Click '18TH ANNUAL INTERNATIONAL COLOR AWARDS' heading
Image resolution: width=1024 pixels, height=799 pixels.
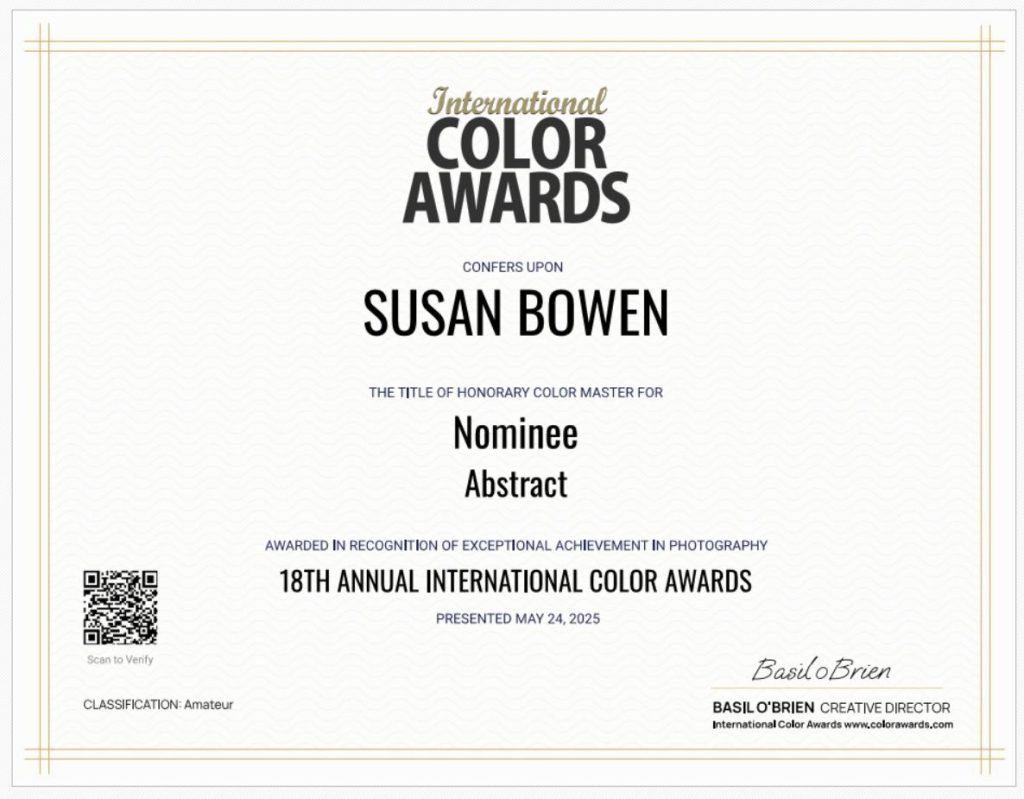516,581
